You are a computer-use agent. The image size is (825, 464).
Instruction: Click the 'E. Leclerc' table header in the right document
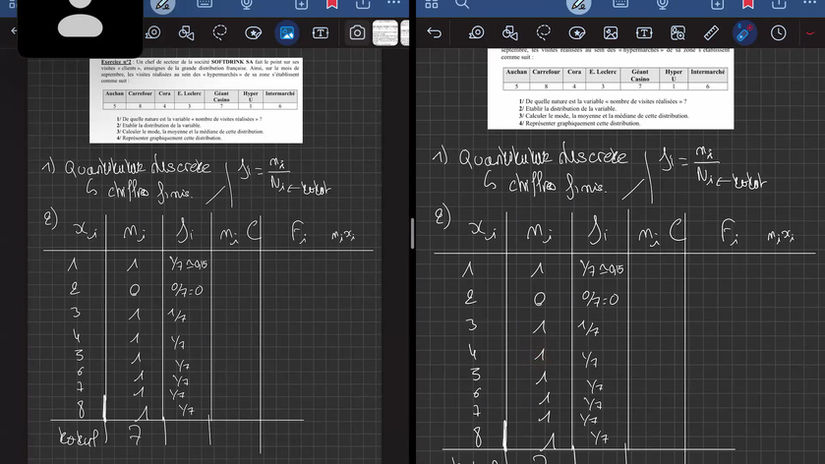602,72
